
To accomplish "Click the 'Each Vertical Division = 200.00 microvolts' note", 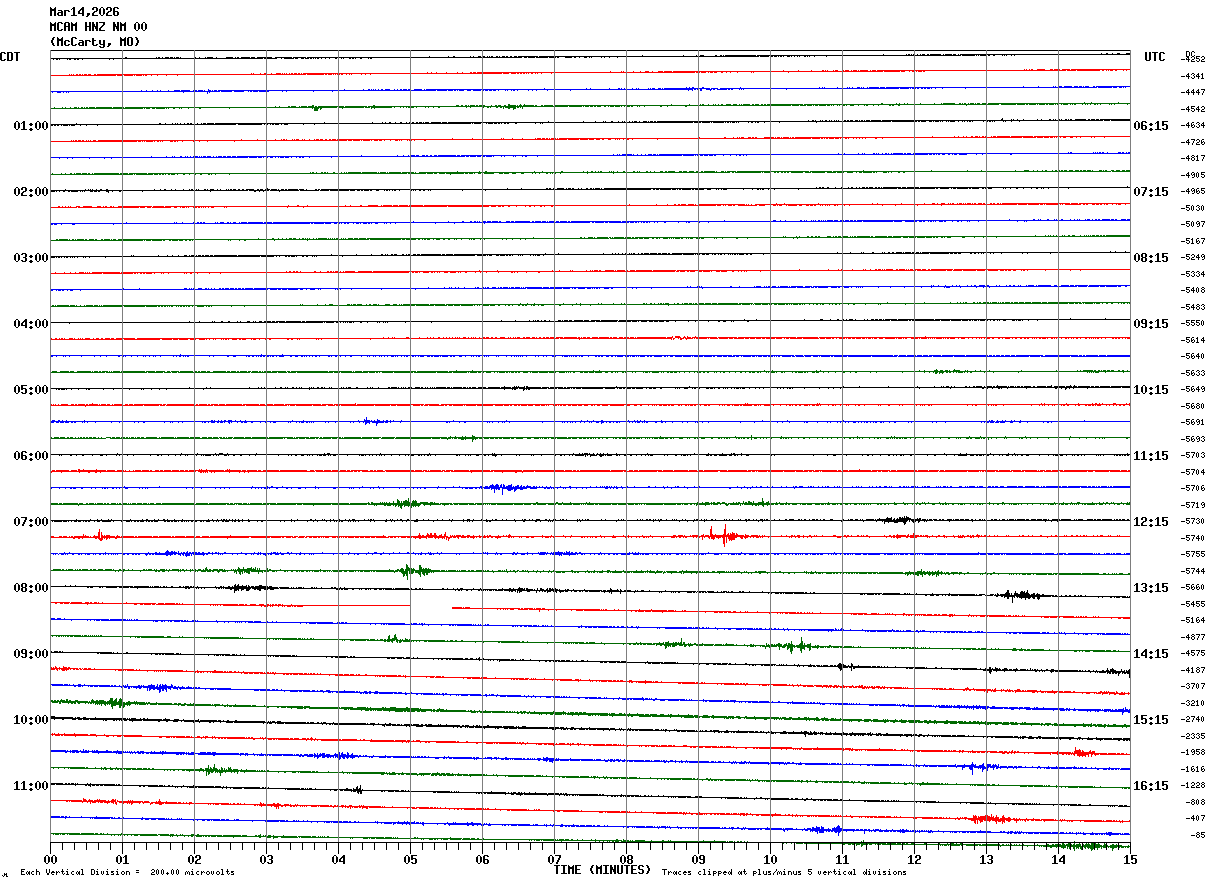I will pos(127,873).
